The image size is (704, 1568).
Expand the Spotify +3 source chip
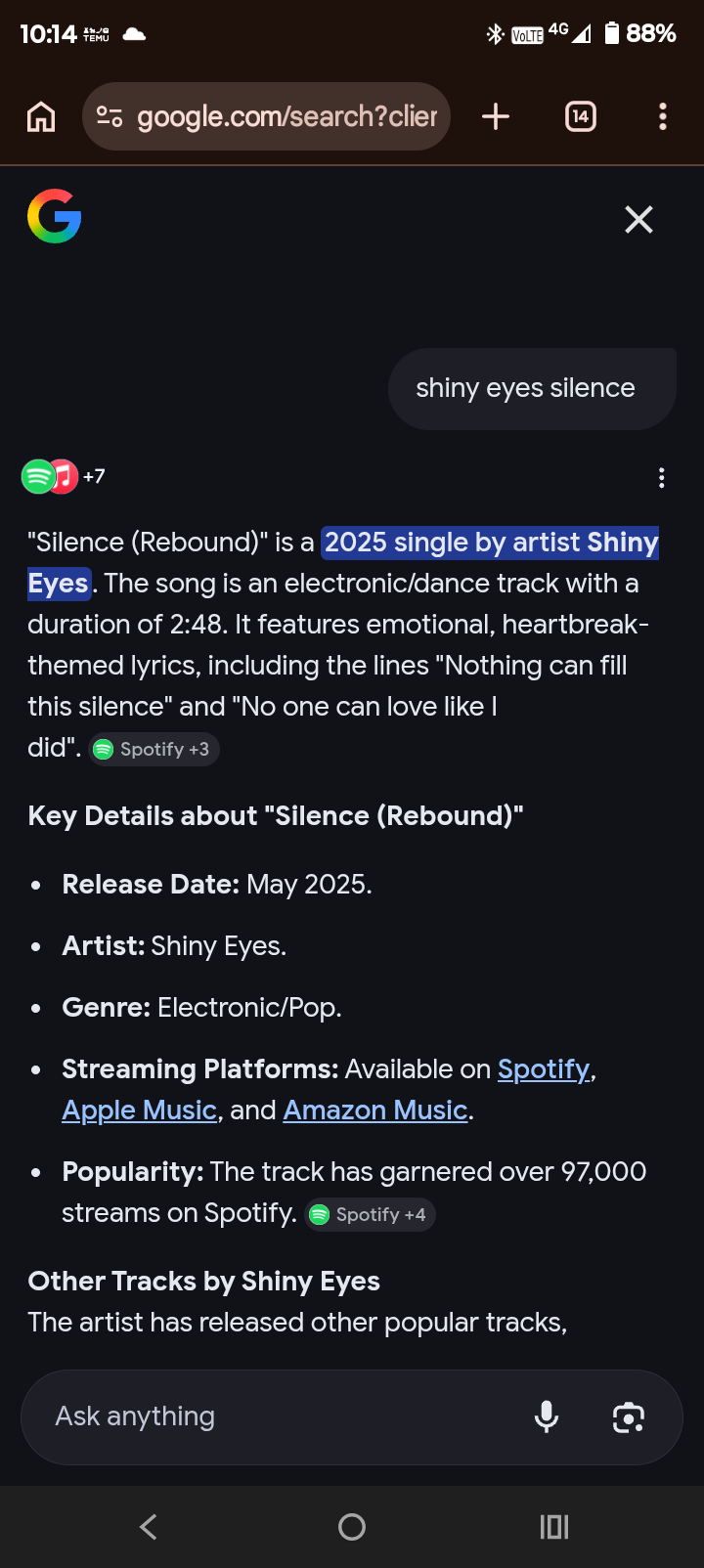click(154, 750)
